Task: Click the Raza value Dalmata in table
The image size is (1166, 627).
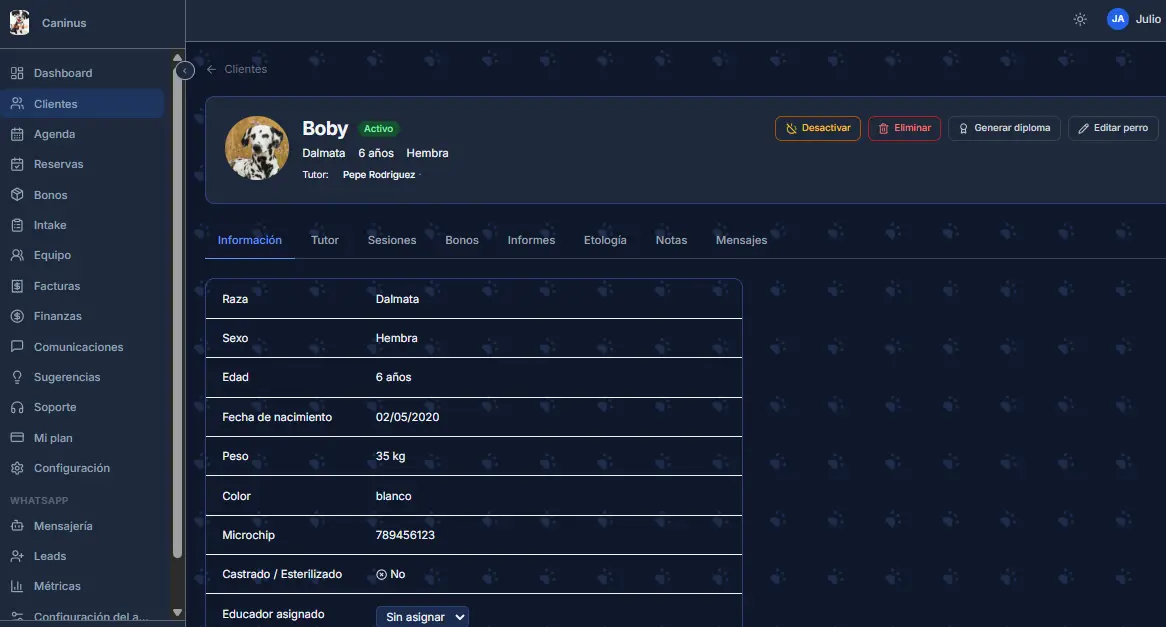Action: point(397,299)
